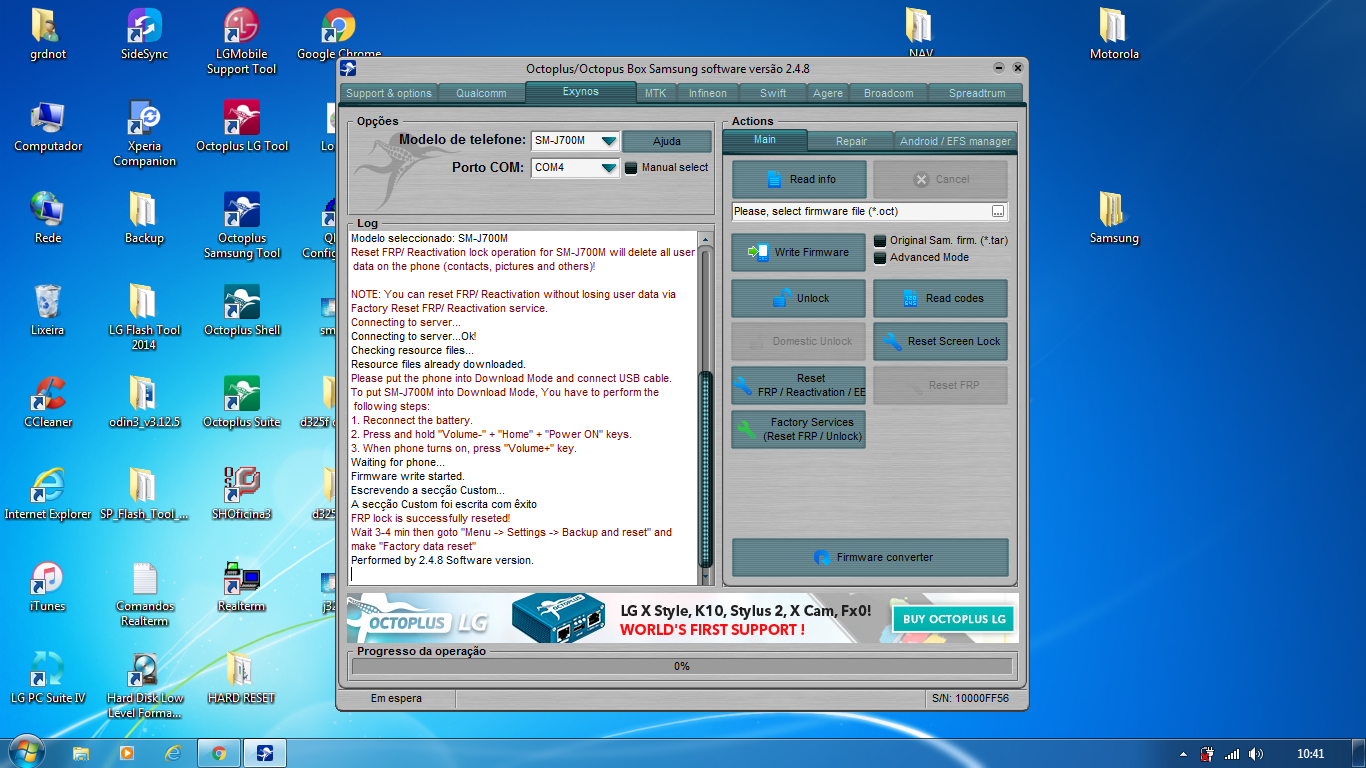Expand the Modelo de telefone dropdown
This screenshot has height=768, width=1366.
pos(608,141)
